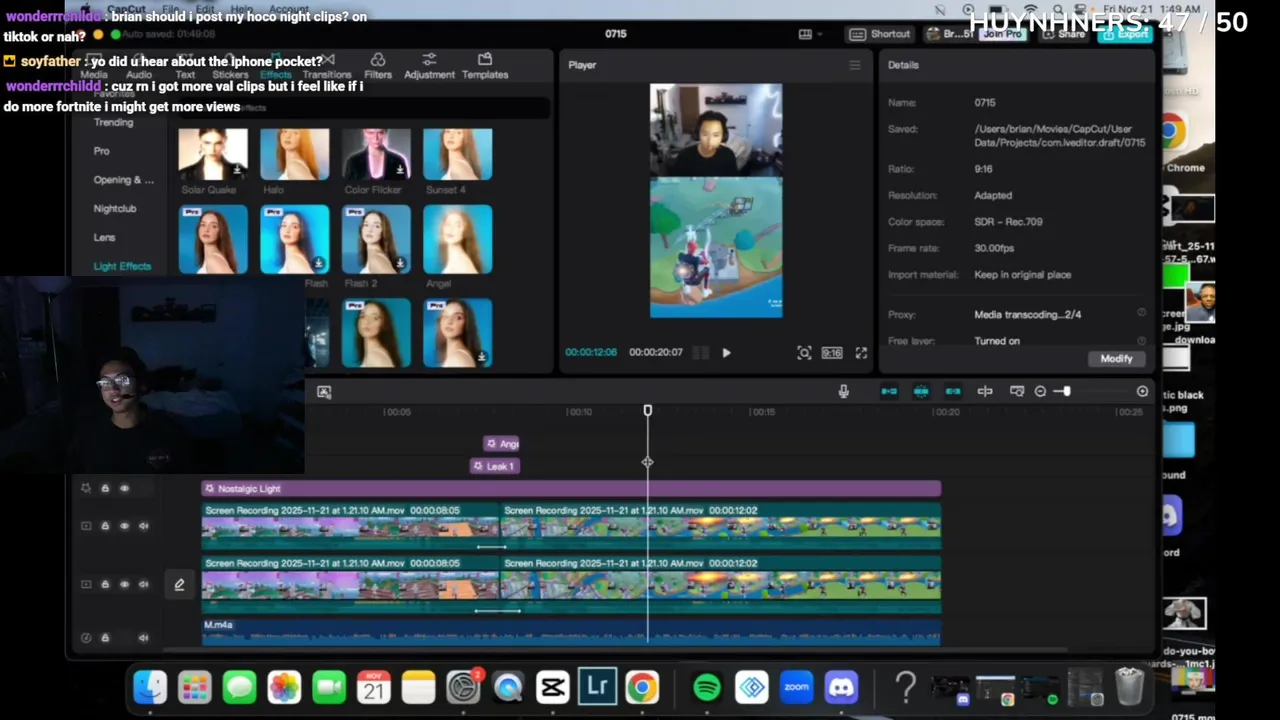Adjust the timeline zoom slider handle

(x=1066, y=391)
